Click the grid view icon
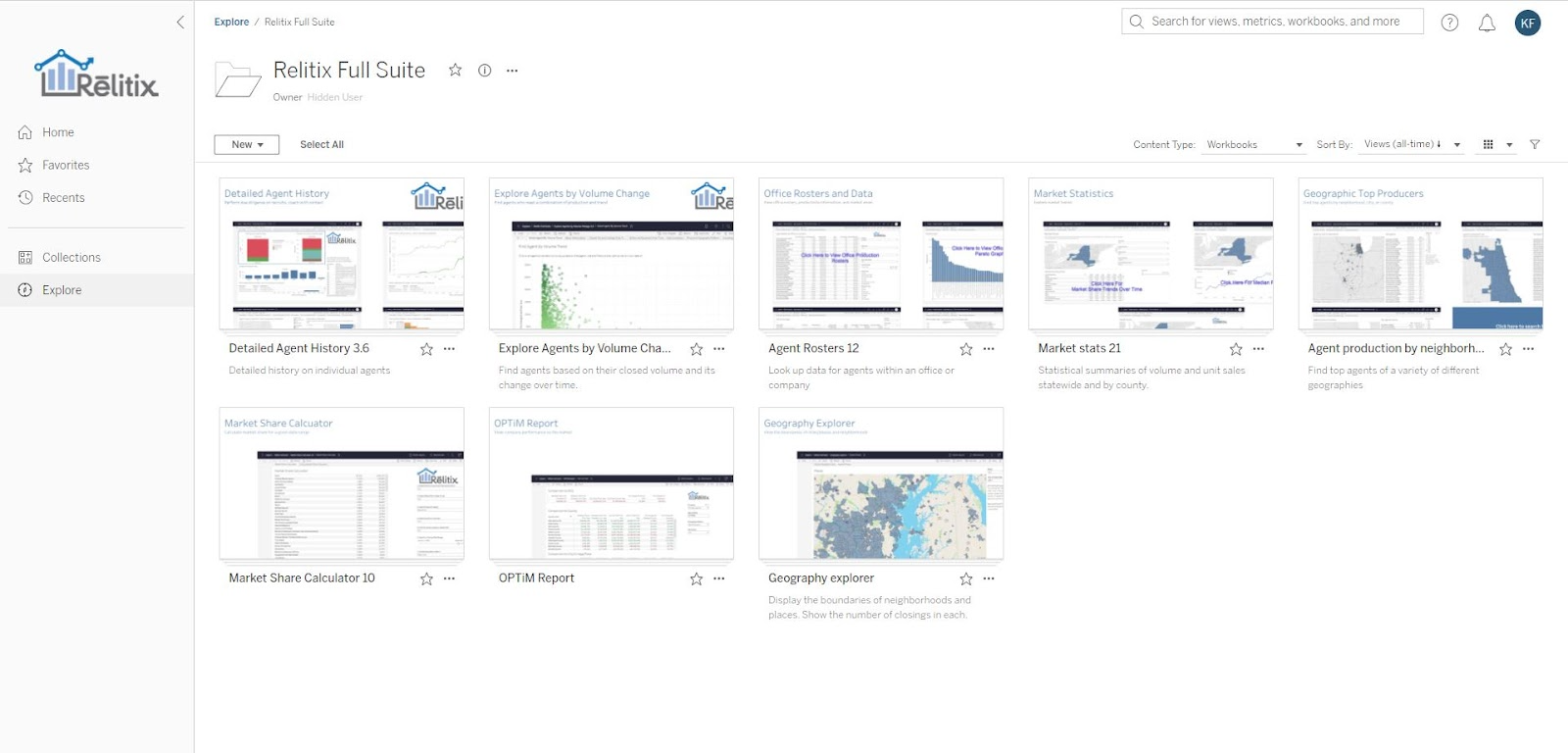Image resolution: width=1568 pixels, height=753 pixels. pos(1488,144)
